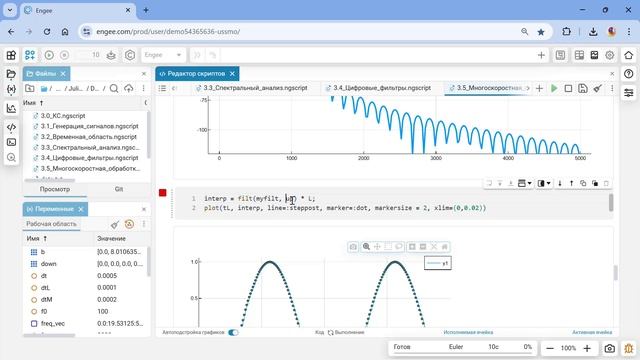Stop simulation with the circular stop button
The image size is (640, 360).
(x=64, y=55)
